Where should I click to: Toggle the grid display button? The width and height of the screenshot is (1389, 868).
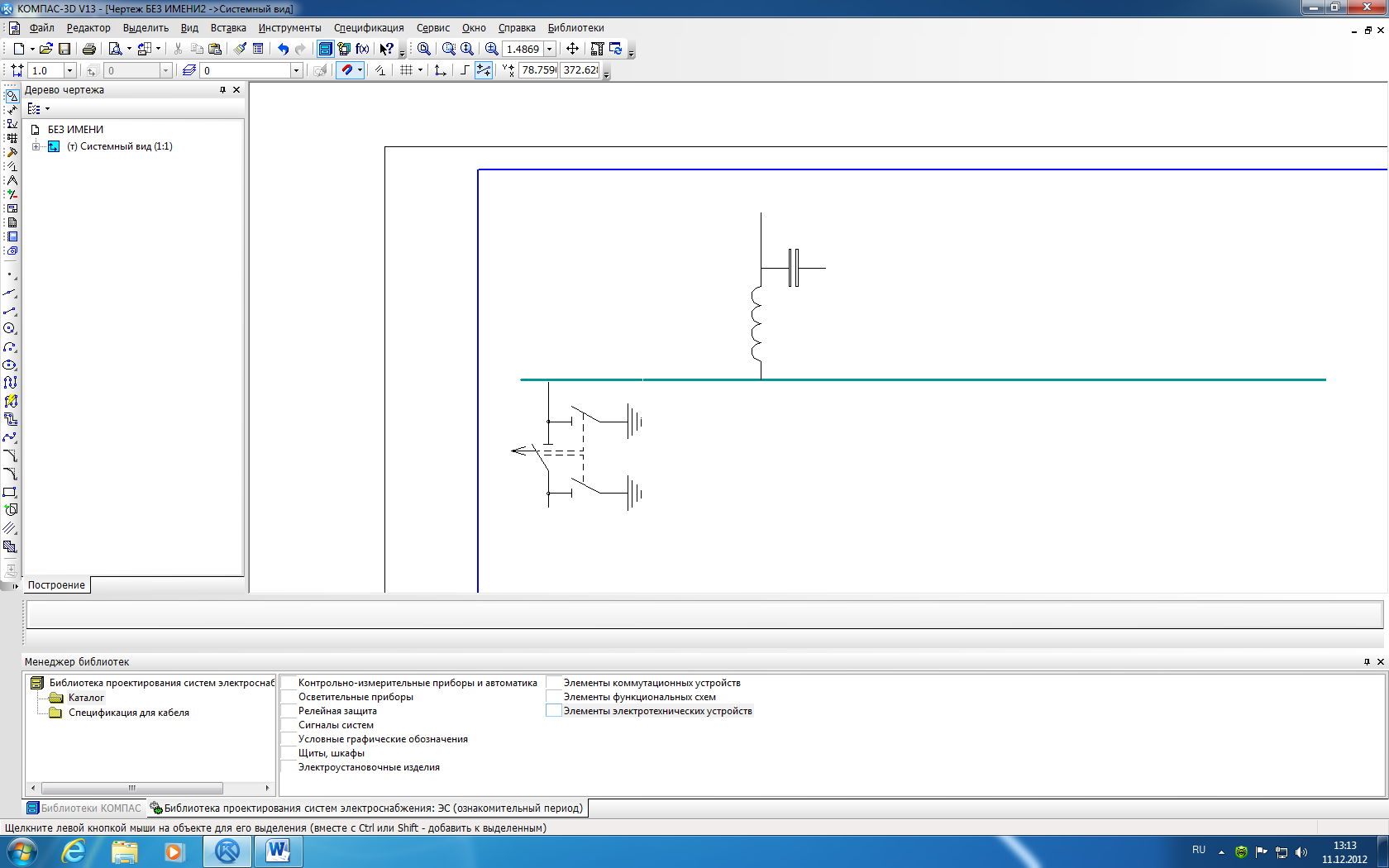point(406,70)
